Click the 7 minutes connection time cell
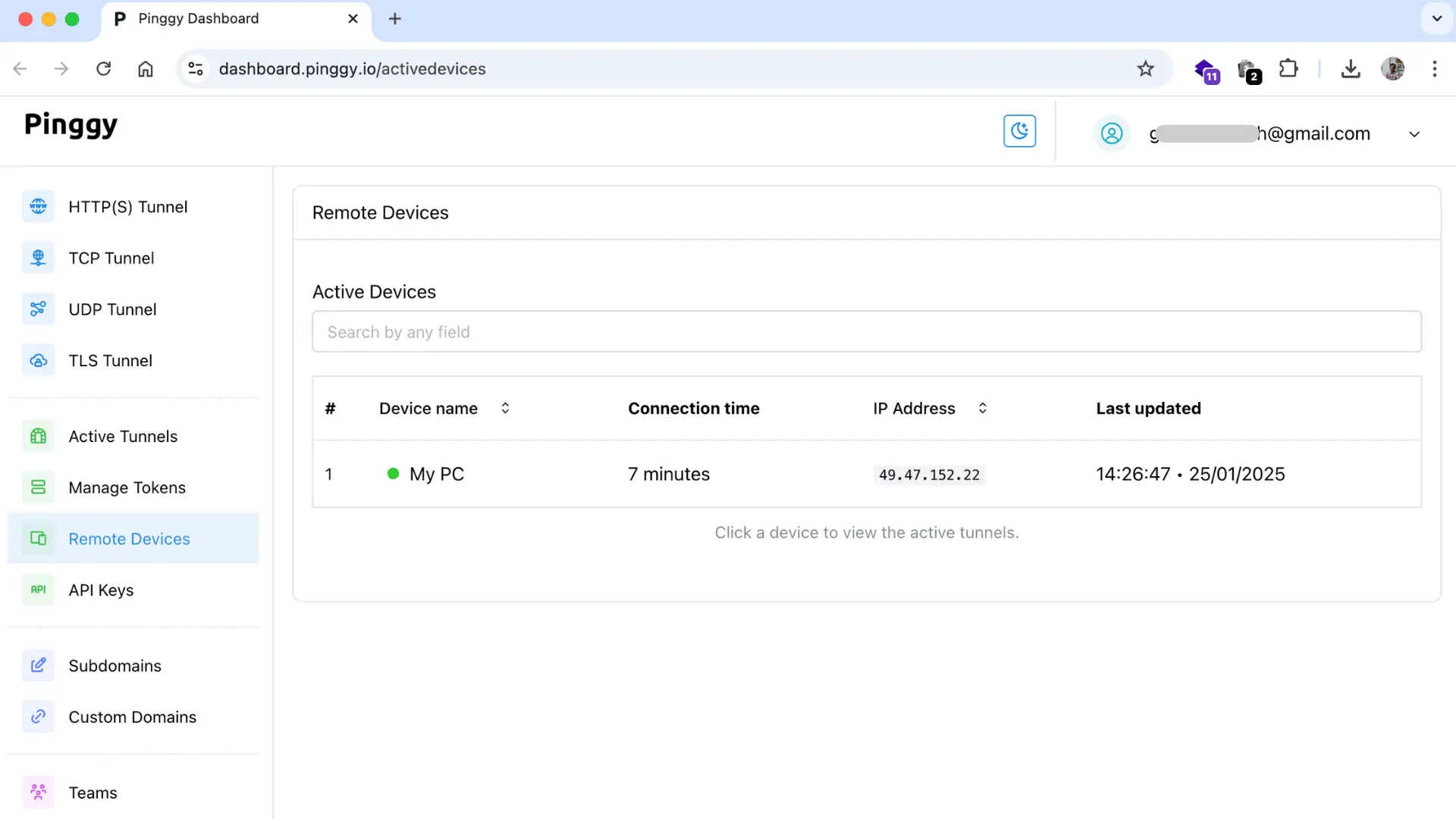1456x819 pixels. pyautogui.click(x=669, y=474)
